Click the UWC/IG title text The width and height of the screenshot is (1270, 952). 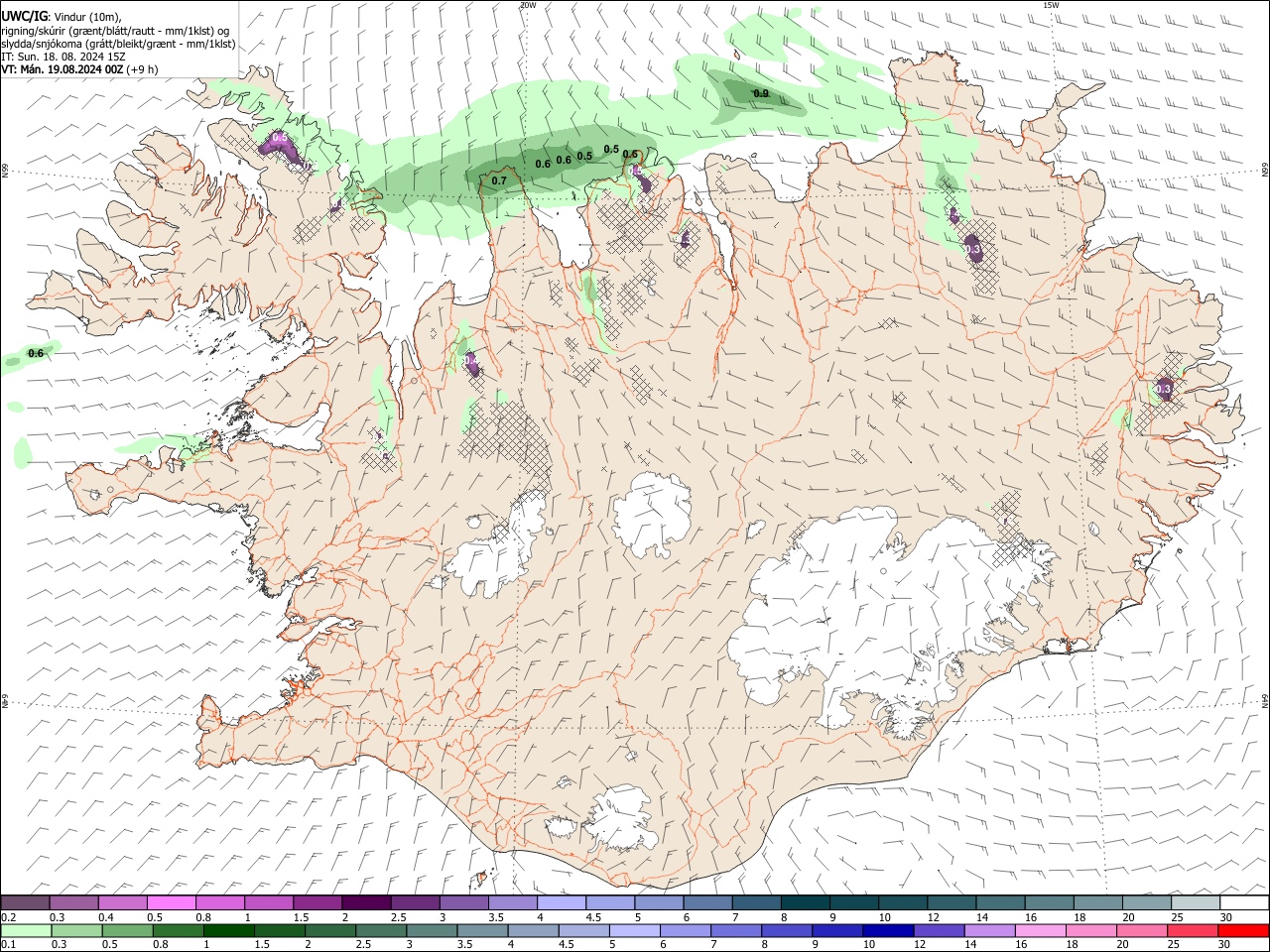[x=25, y=16]
